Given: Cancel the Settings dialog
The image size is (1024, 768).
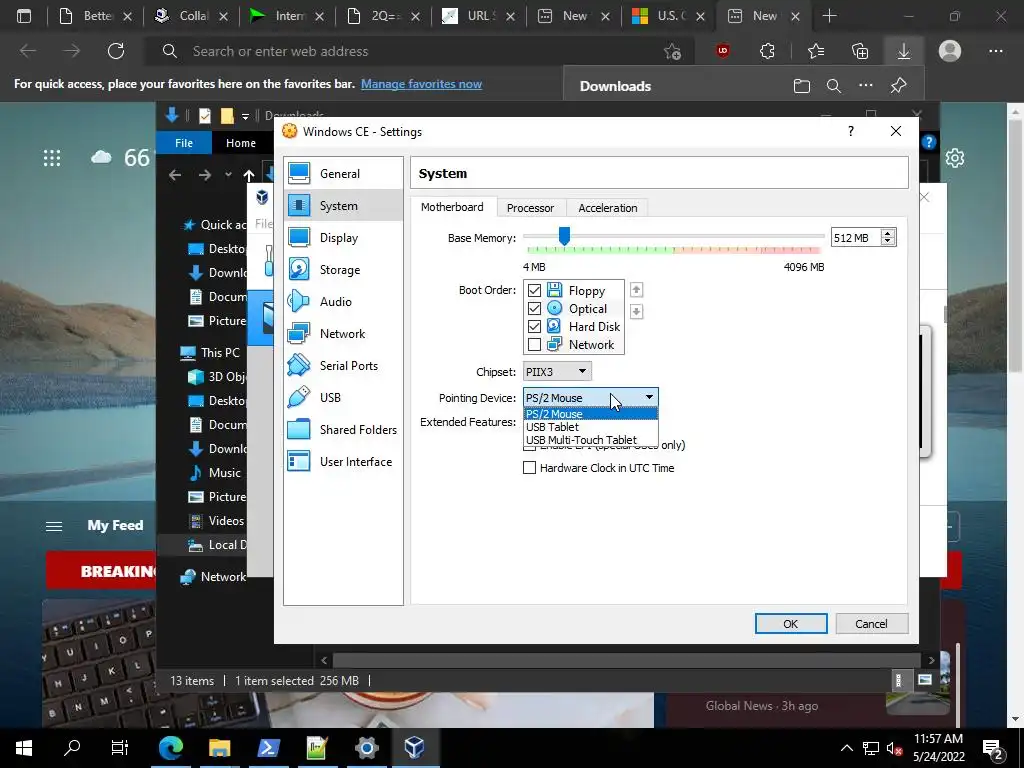Looking at the screenshot, I should pos(871,624).
